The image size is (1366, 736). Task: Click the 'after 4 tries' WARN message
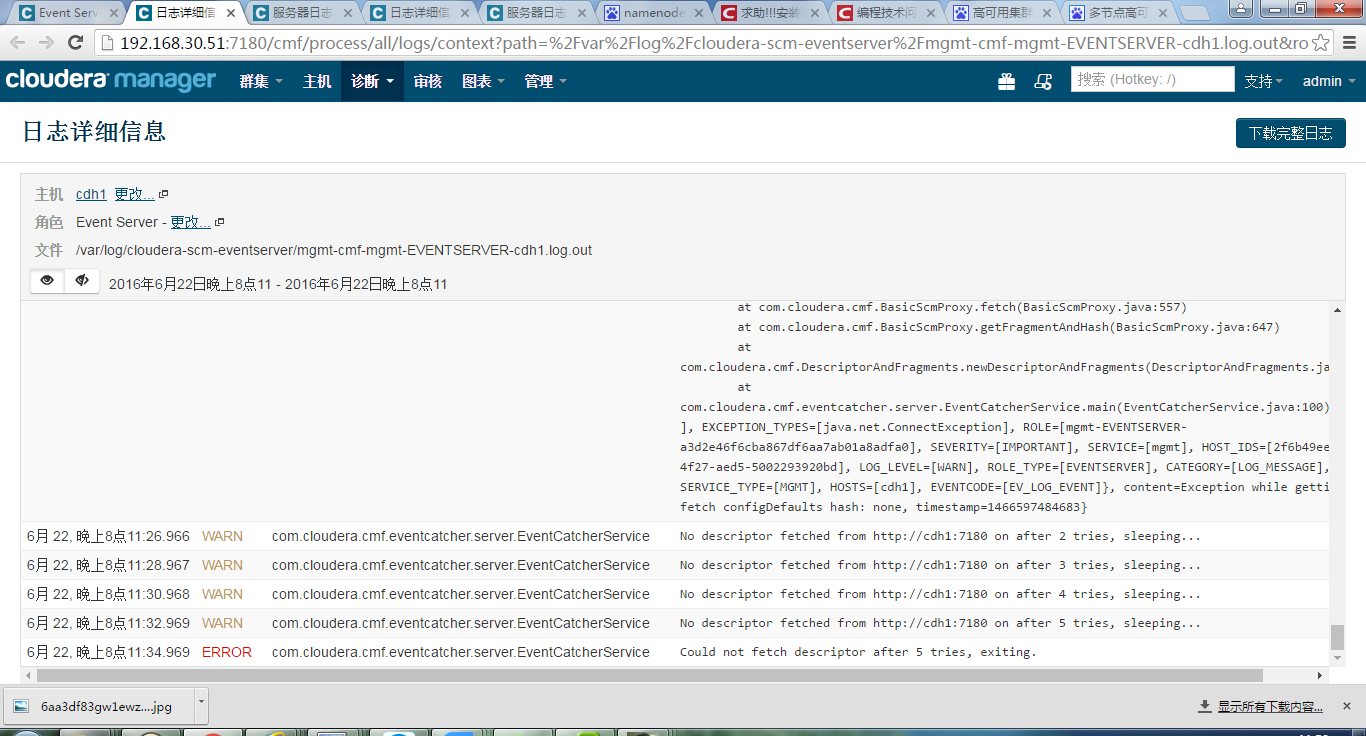click(x=940, y=594)
